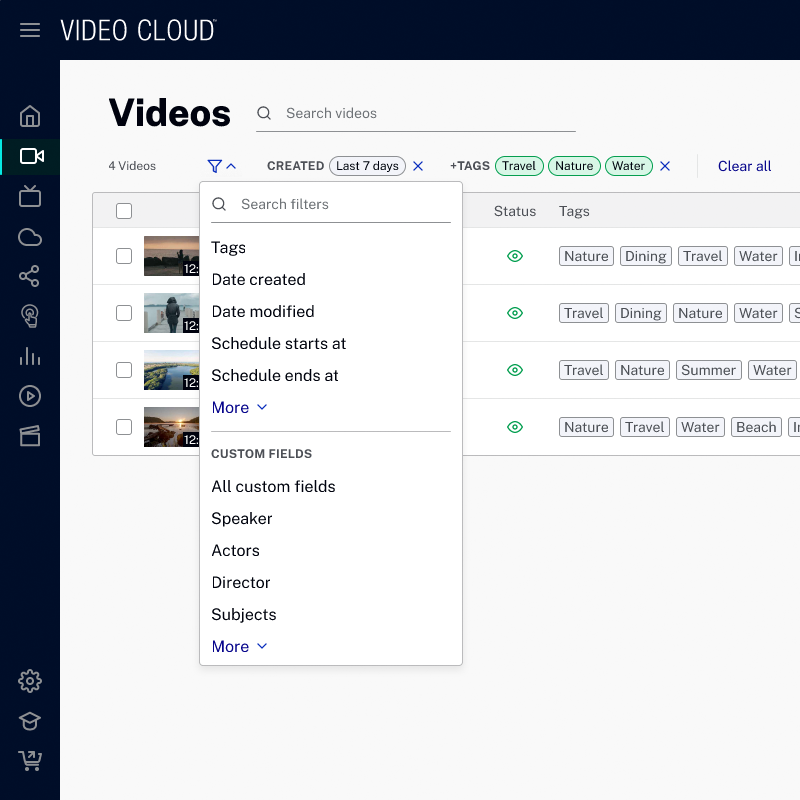Check the select-all videos checkbox

tap(123, 211)
